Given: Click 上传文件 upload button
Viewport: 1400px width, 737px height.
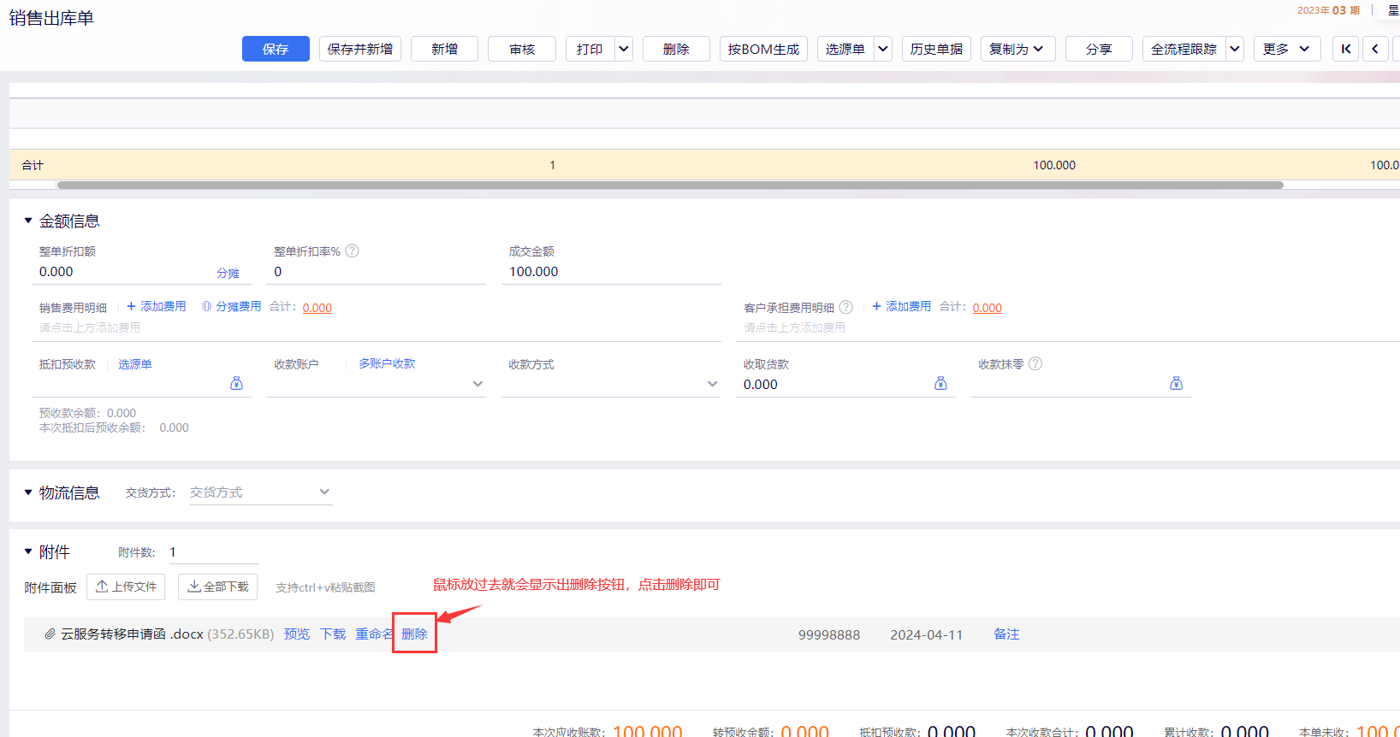Looking at the screenshot, I should (126, 587).
